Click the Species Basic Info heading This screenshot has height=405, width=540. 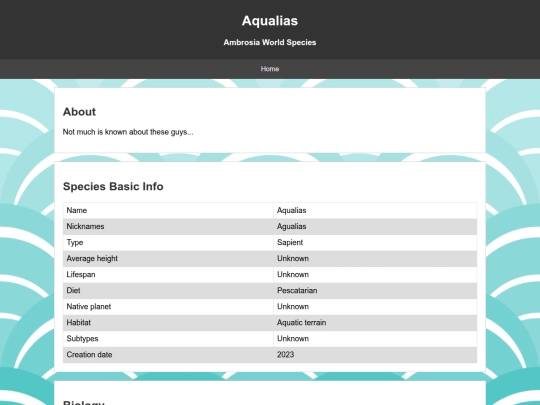coord(113,186)
